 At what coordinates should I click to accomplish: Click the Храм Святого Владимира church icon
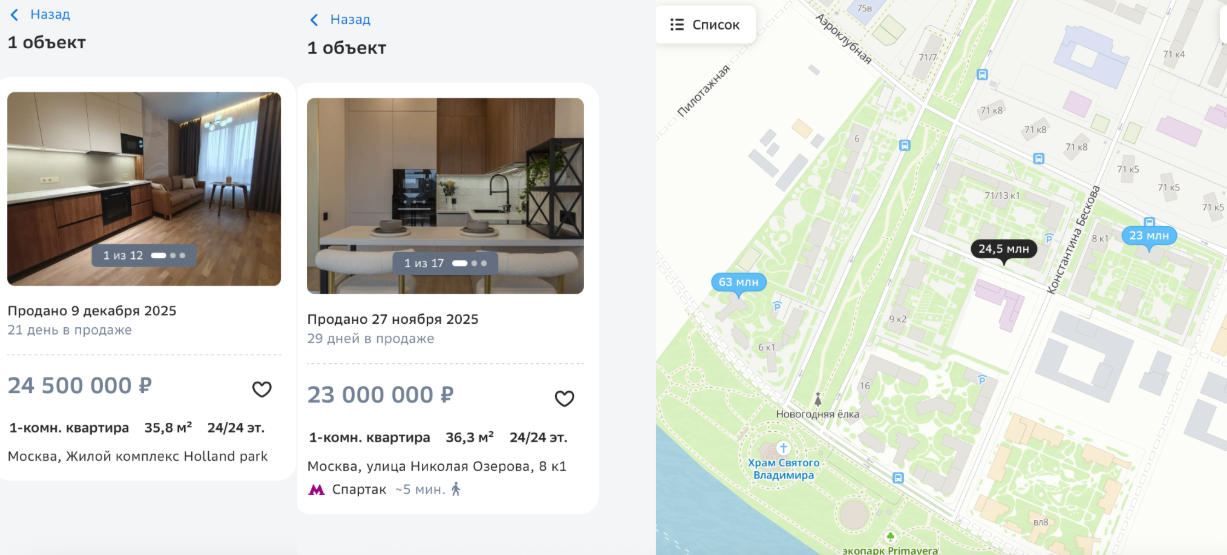[783, 447]
